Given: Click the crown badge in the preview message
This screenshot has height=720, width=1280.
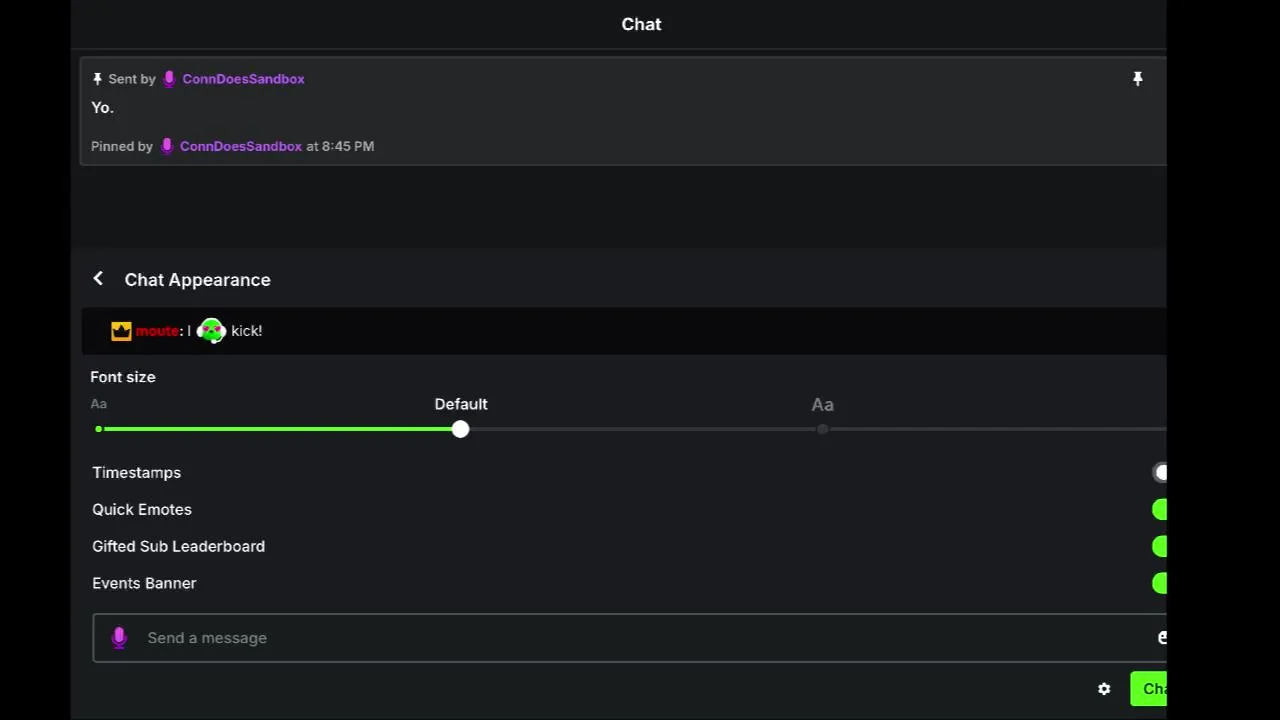Looking at the screenshot, I should pos(121,331).
